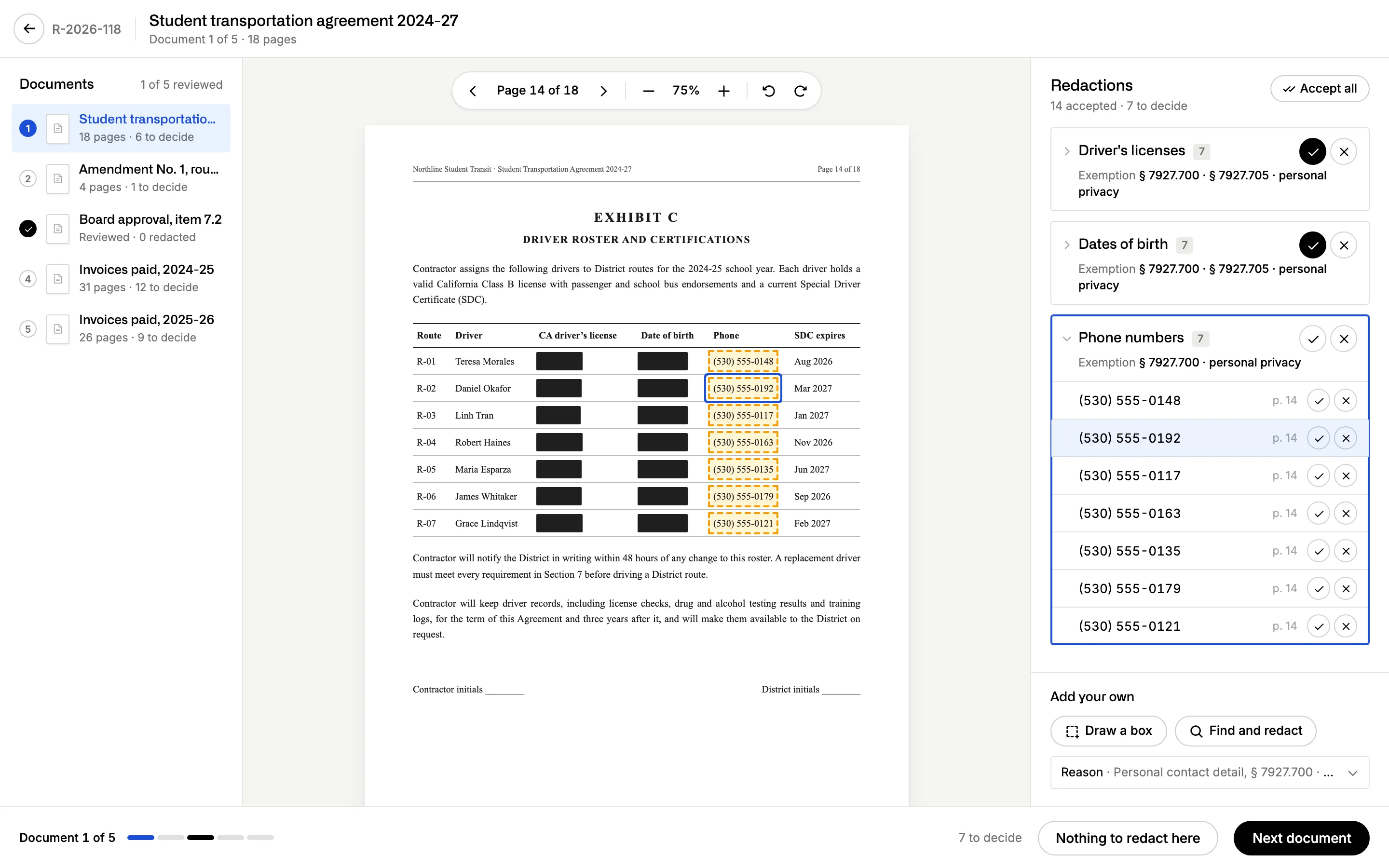Collapse the Phone numbers group

(1066, 339)
